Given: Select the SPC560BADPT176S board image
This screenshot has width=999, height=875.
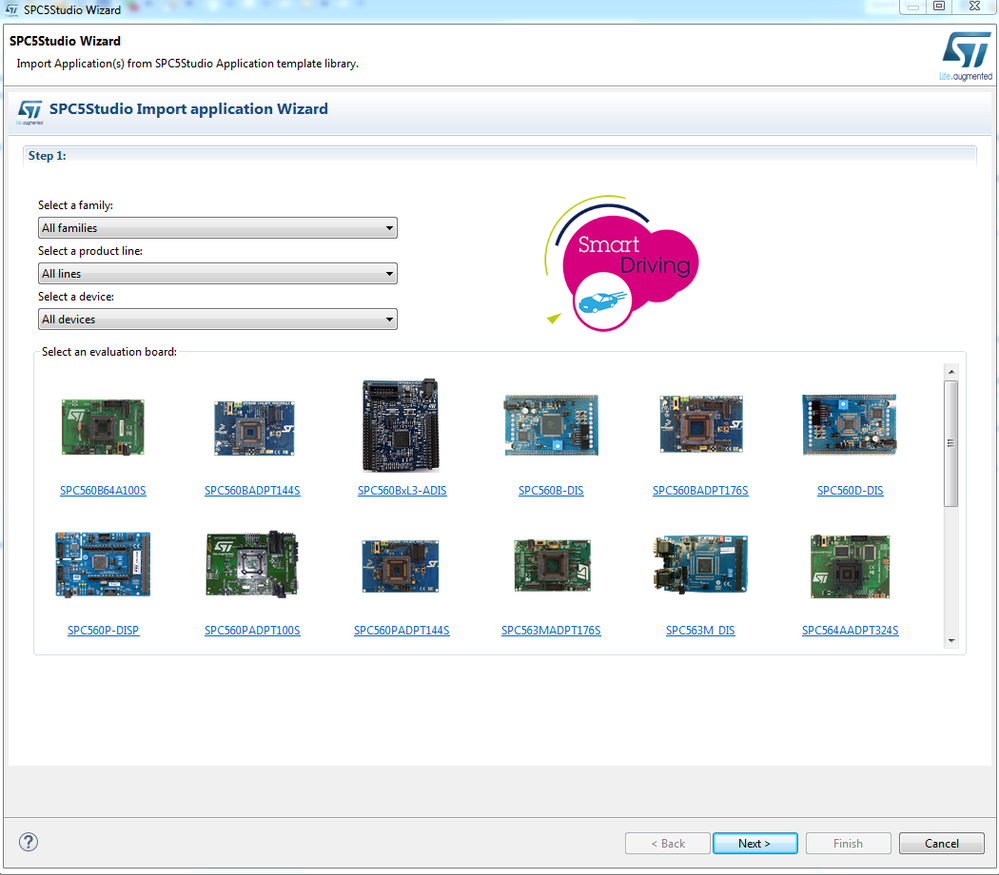Looking at the screenshot, I should [x=701, y=424].
